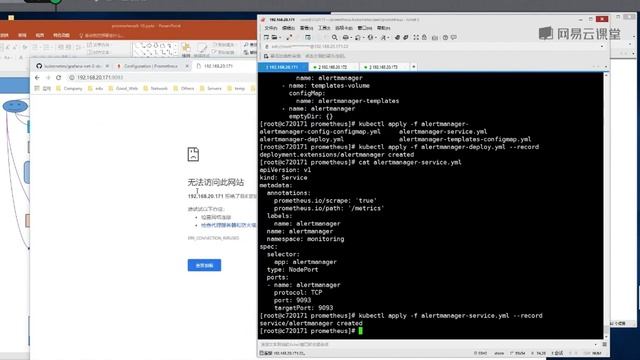Click the sad page error icon
The width and height of the screenshot is (640, 360).
[193, 154]
